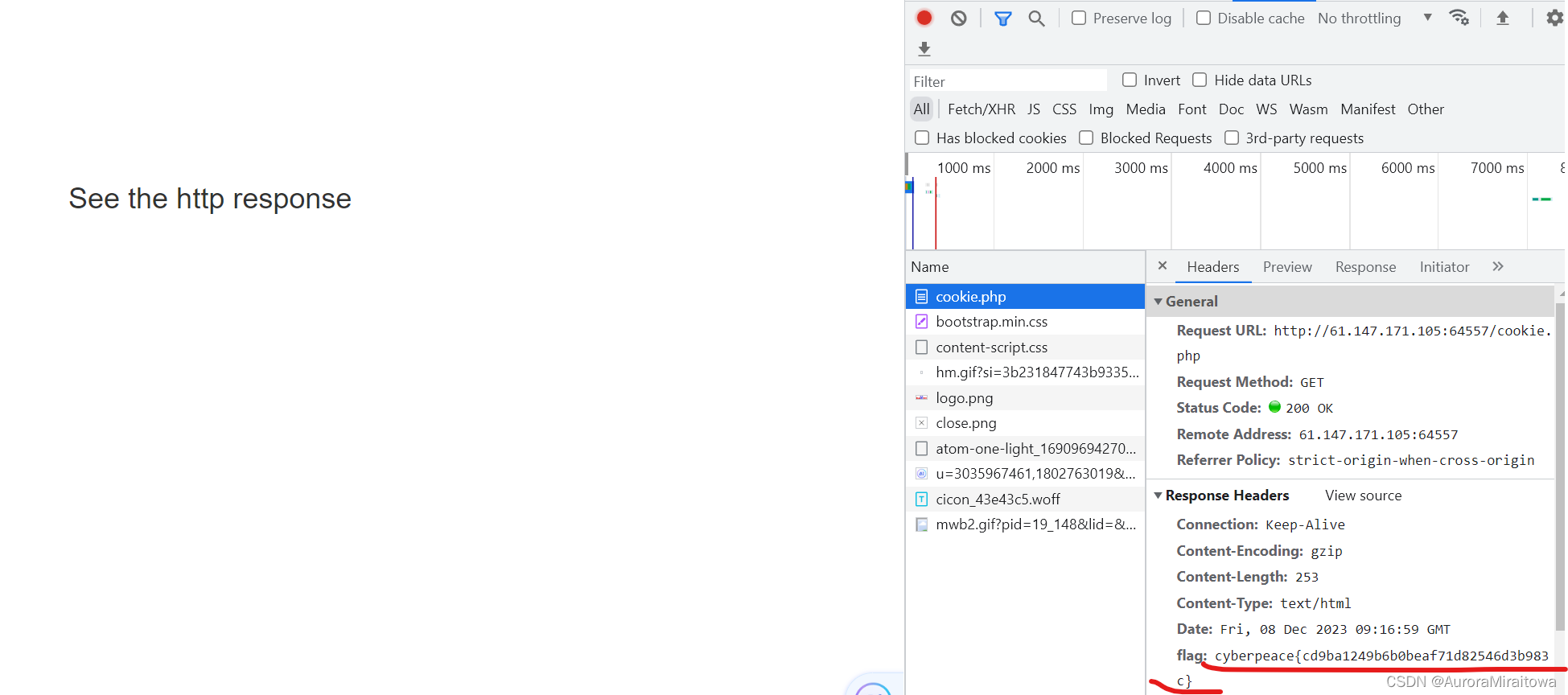Viewport: 1568px width, 695px height.
Task: Tick the Invert filter checkbox
Action: [x=1130, y=80]
